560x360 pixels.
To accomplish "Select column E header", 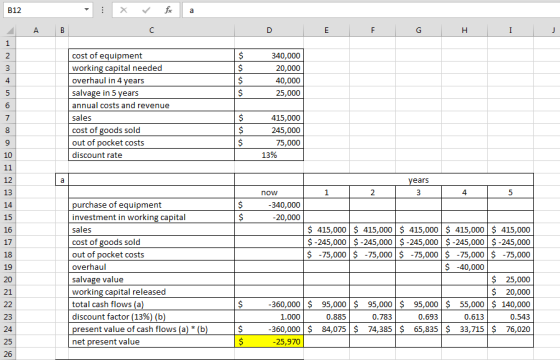I will [x=326, y=31].
